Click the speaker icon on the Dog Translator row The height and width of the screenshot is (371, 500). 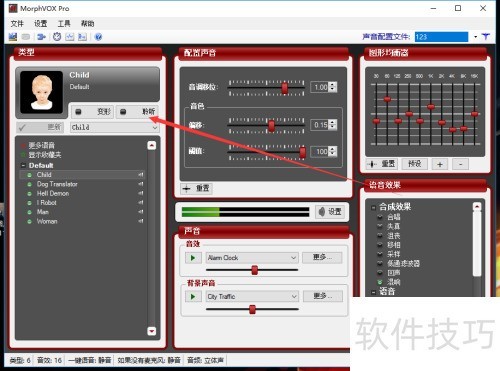click(141, 184)
